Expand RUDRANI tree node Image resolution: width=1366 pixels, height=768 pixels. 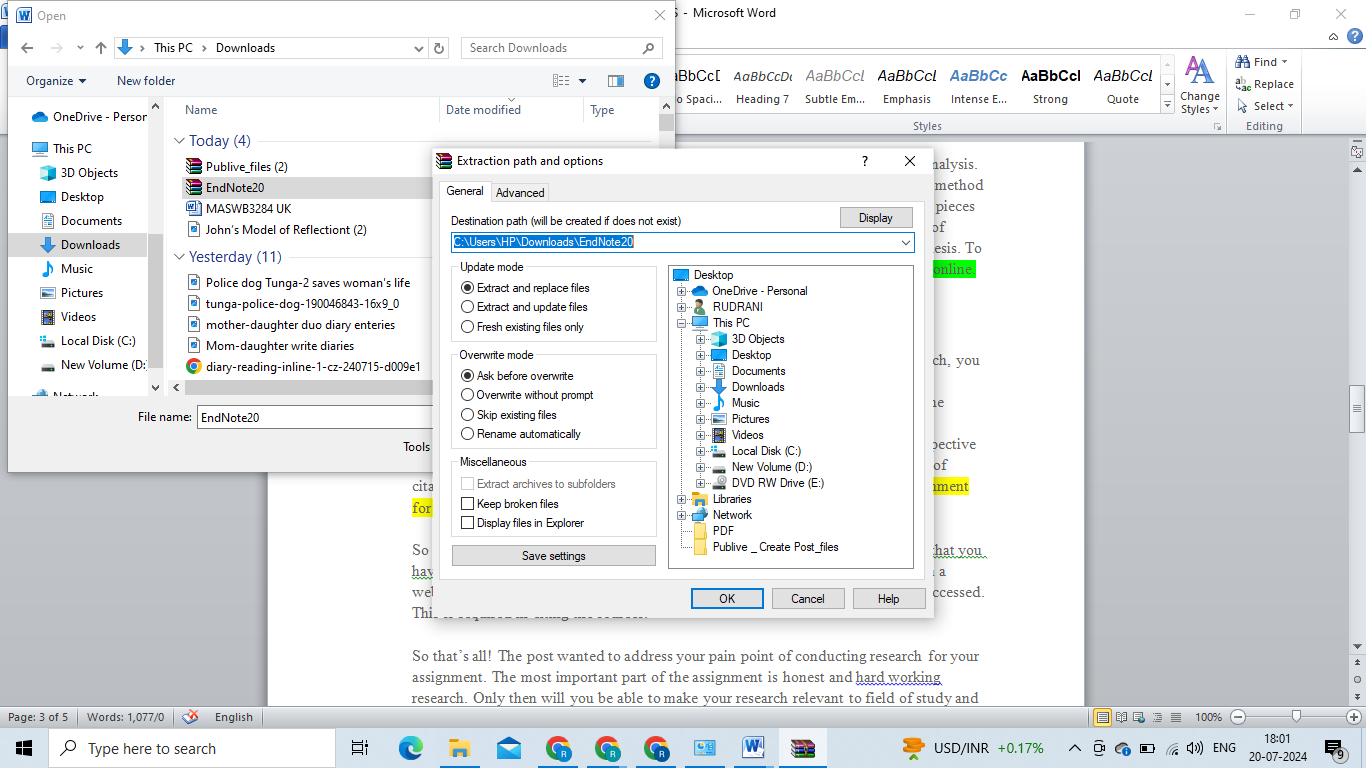682,307
